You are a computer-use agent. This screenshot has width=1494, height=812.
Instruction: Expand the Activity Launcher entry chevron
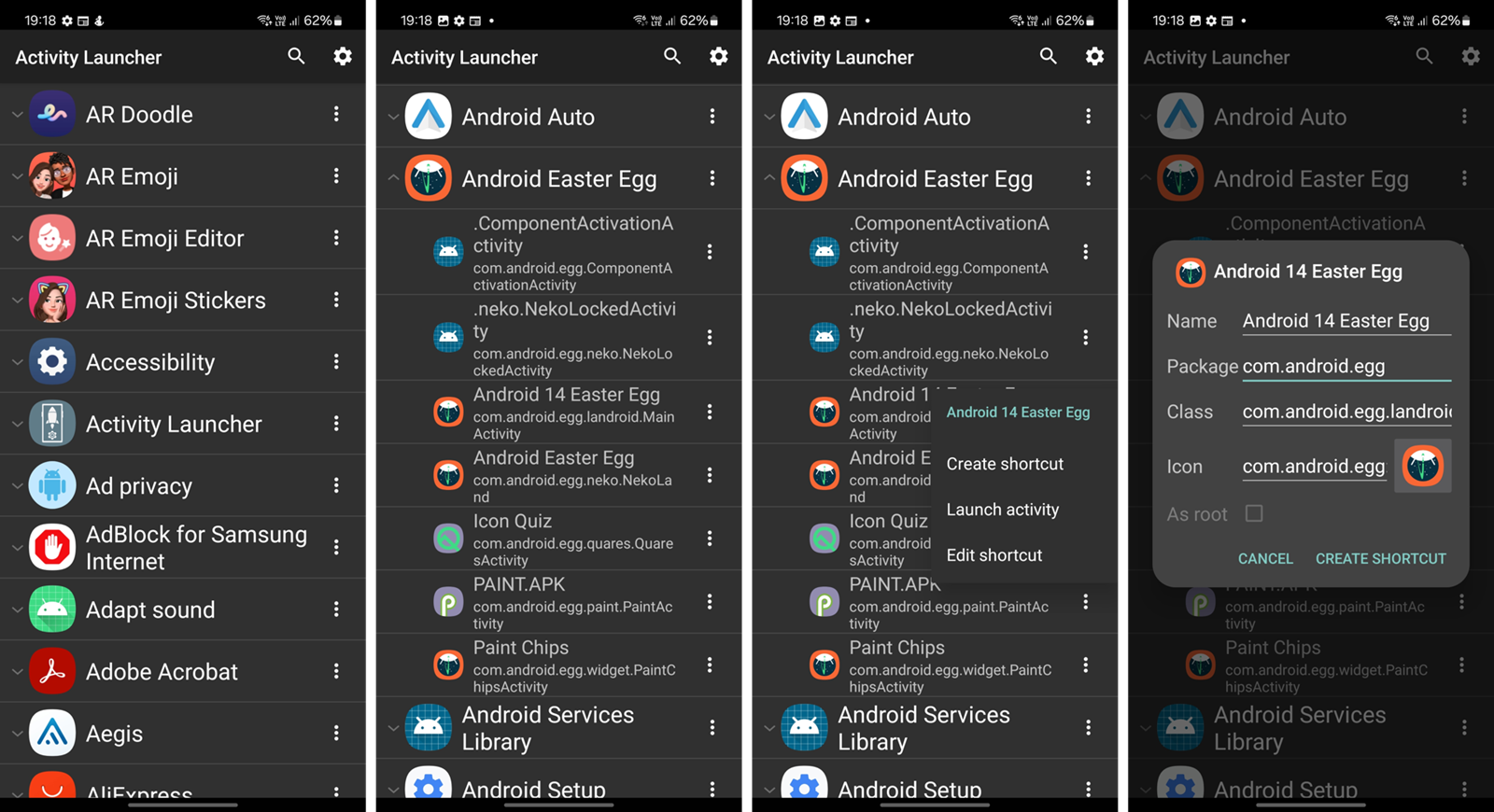17,424
